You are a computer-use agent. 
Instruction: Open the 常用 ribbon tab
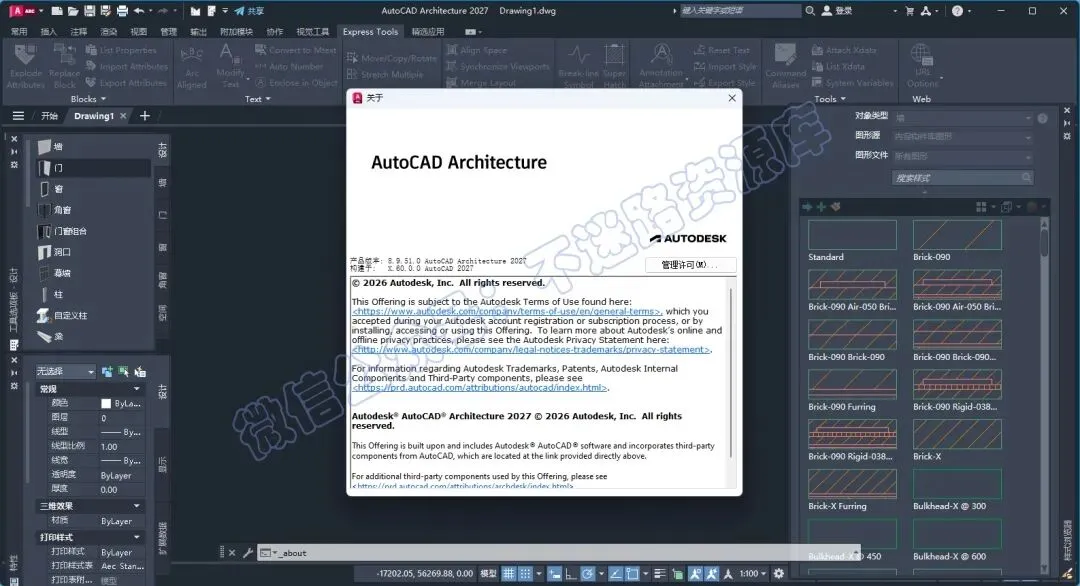coord(19,32)
